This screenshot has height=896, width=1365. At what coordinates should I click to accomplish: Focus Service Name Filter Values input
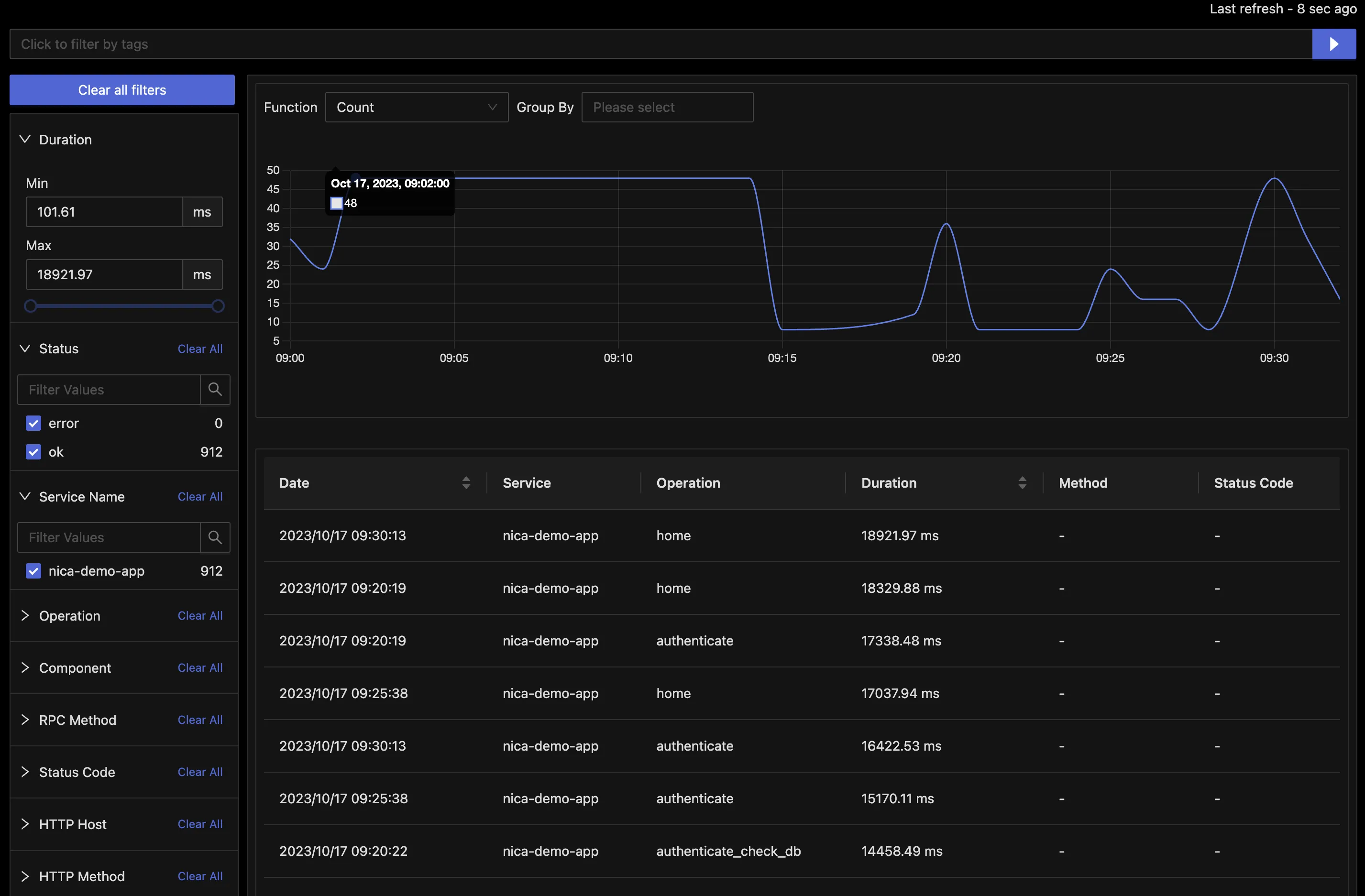click(109, 537)
